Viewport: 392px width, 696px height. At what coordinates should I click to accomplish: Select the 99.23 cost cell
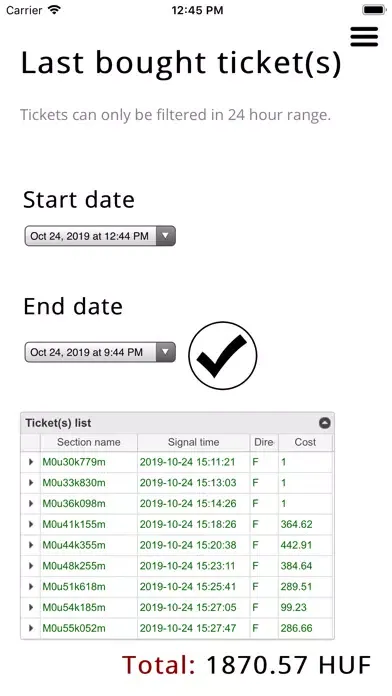tap(305, 607)
